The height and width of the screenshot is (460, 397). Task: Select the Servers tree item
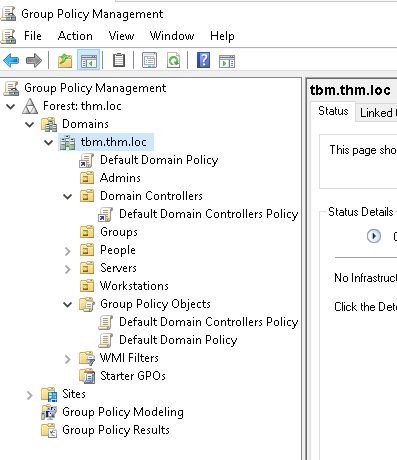click(x=118, y=268)
